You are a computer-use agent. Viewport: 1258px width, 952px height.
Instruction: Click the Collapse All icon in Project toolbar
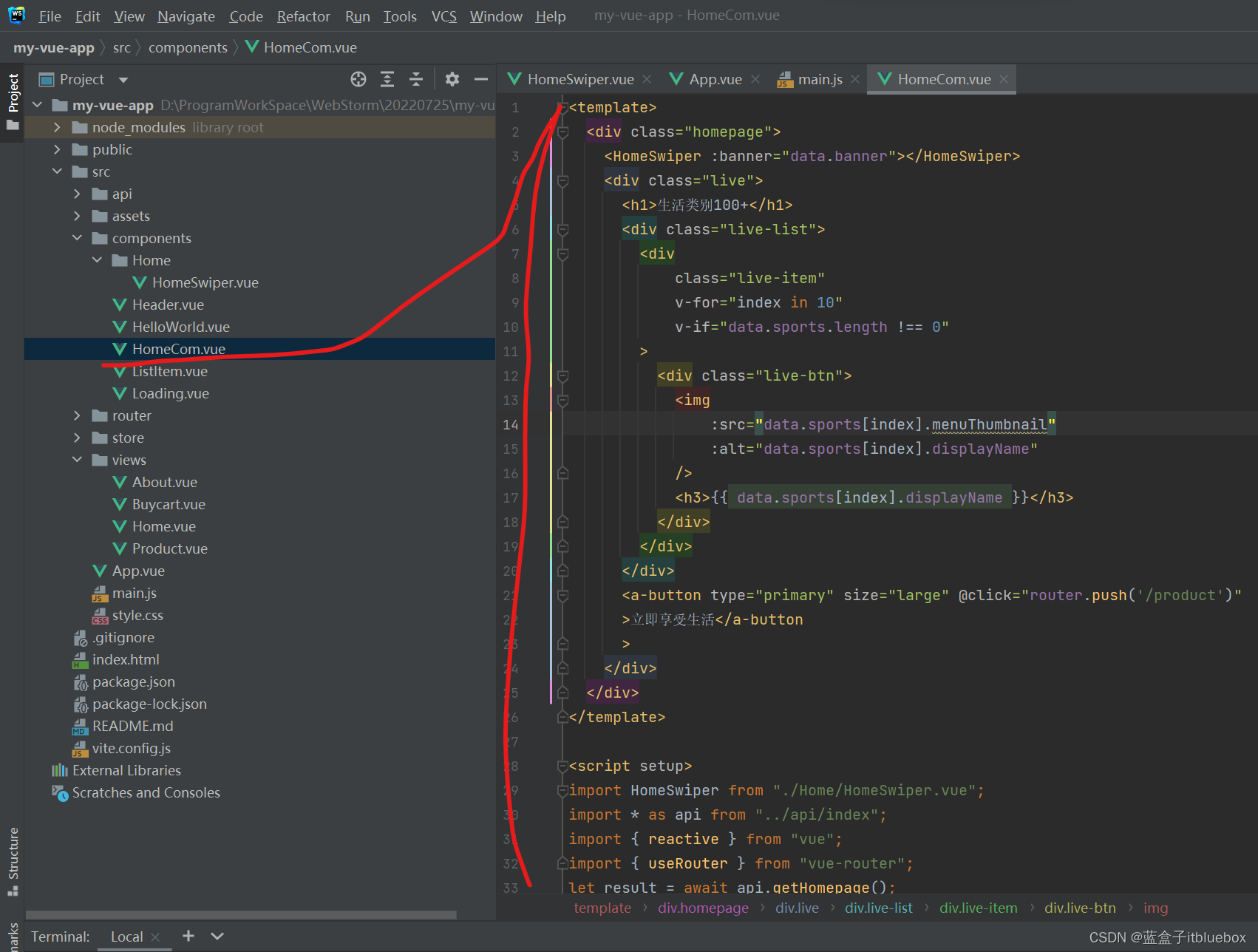coord(416,79)
